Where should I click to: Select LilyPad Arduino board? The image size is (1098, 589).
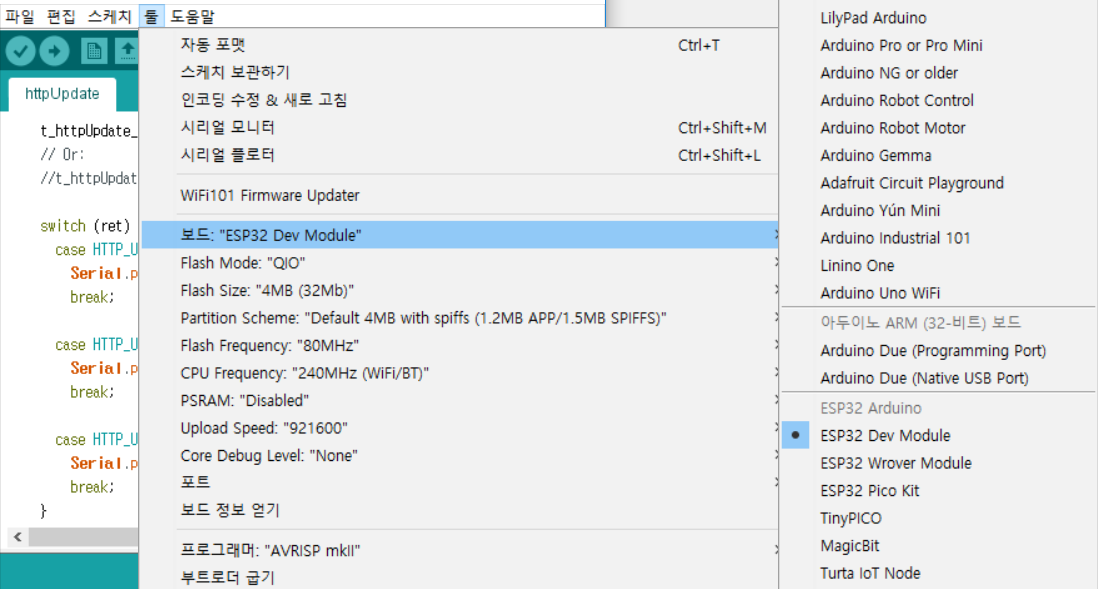coord(938,18)
